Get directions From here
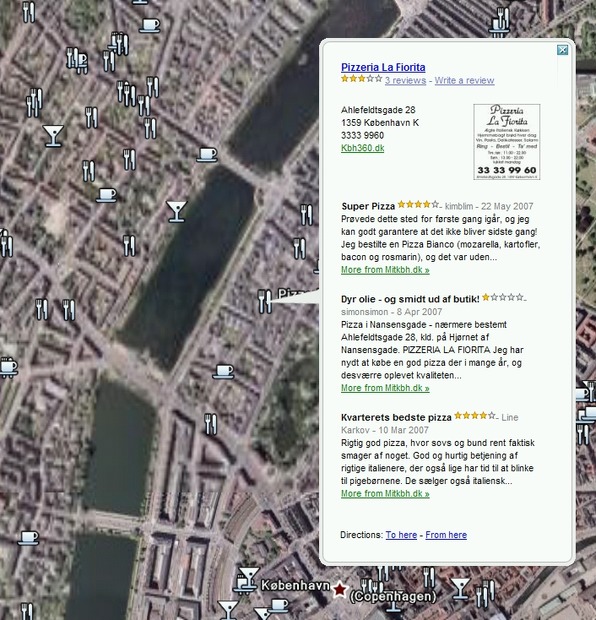 tap(446, 535)
